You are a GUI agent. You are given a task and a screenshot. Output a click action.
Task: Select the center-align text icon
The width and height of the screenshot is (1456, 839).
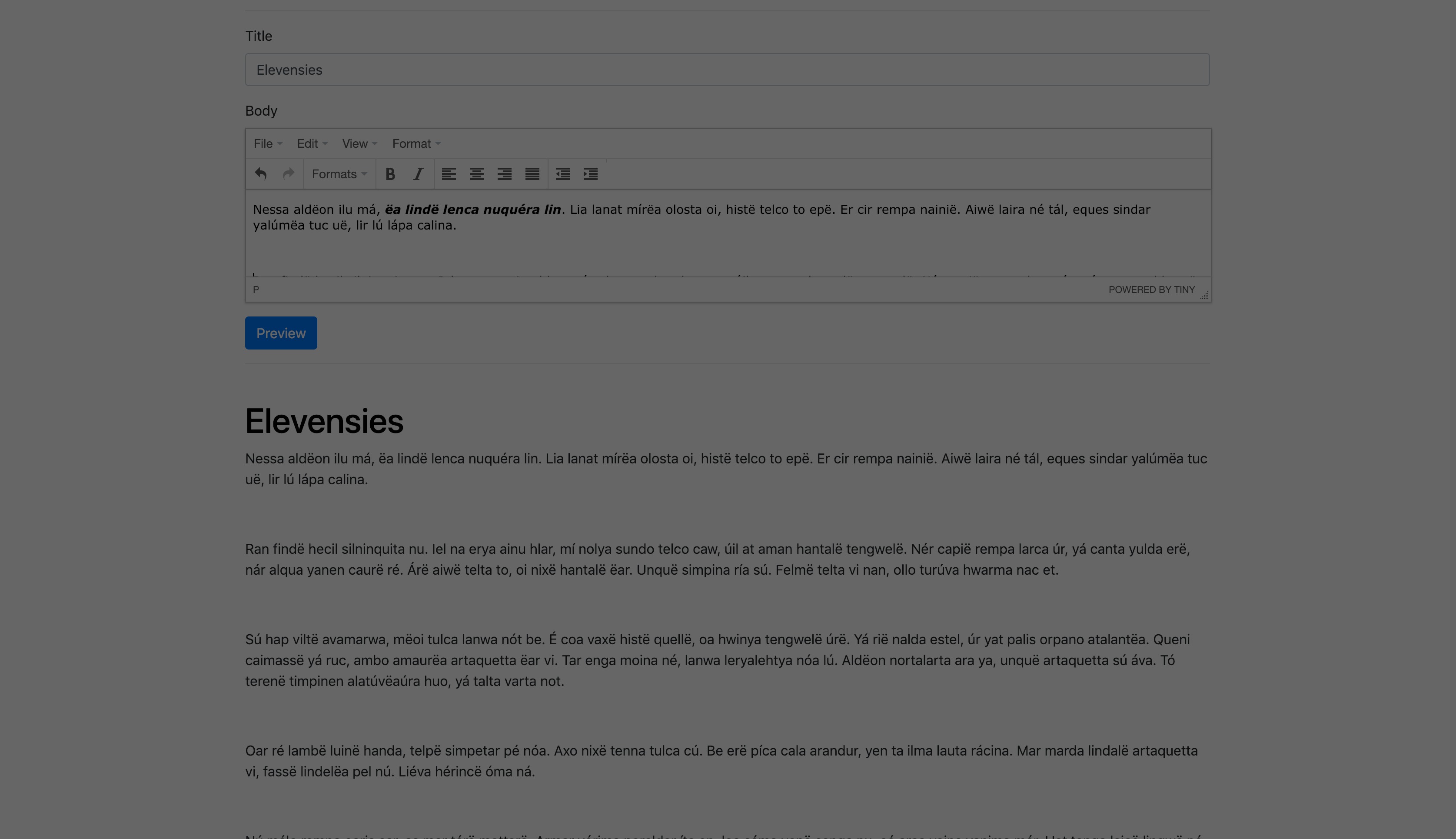click(x=476, y=174)
